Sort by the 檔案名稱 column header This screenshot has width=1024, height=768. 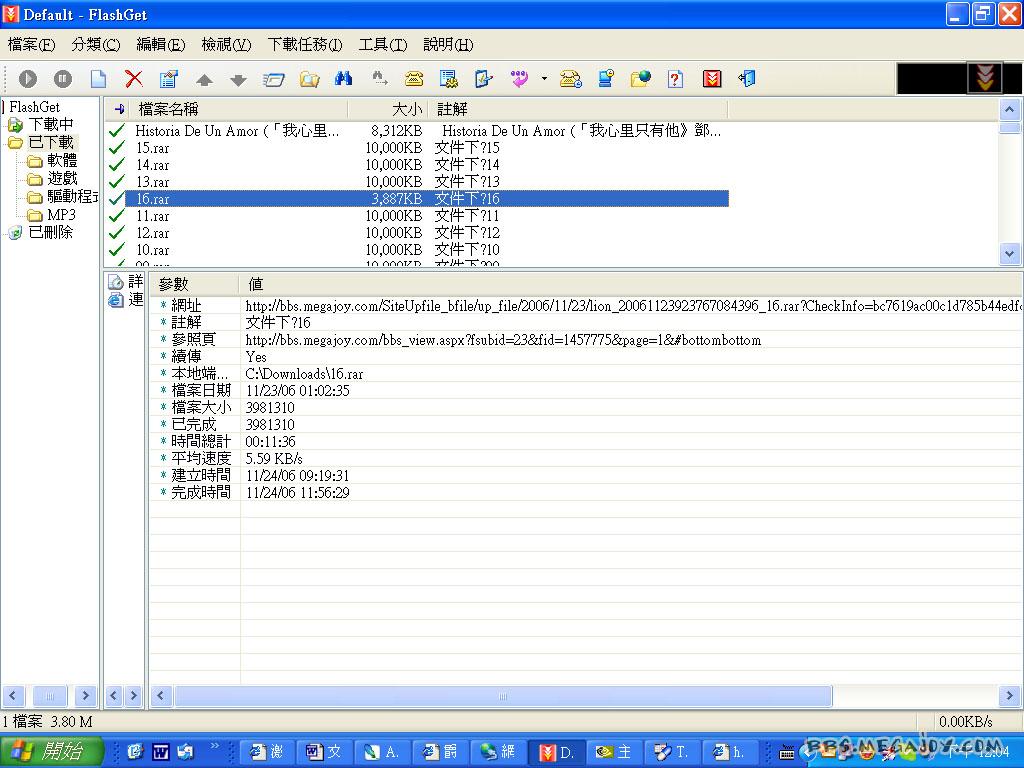point(239,109)
